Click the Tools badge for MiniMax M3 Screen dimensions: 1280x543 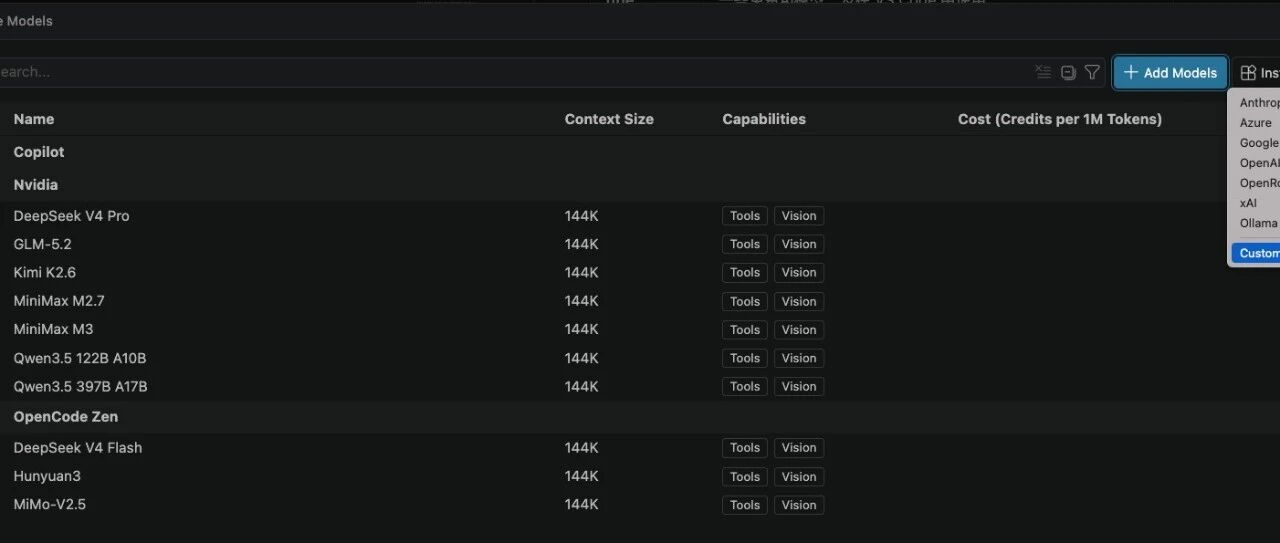coord(745,329)
